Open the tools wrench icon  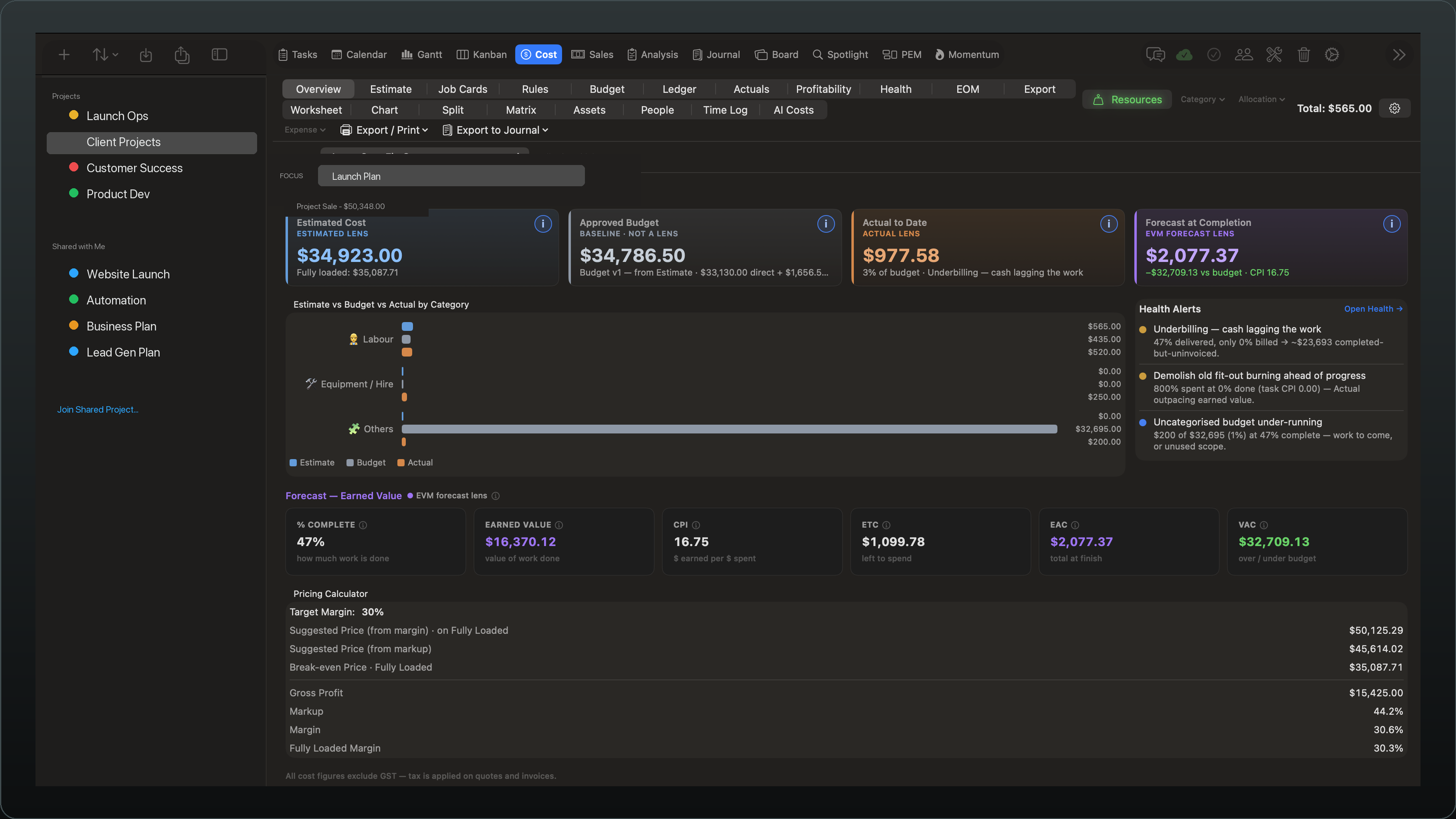point(1274,54)
